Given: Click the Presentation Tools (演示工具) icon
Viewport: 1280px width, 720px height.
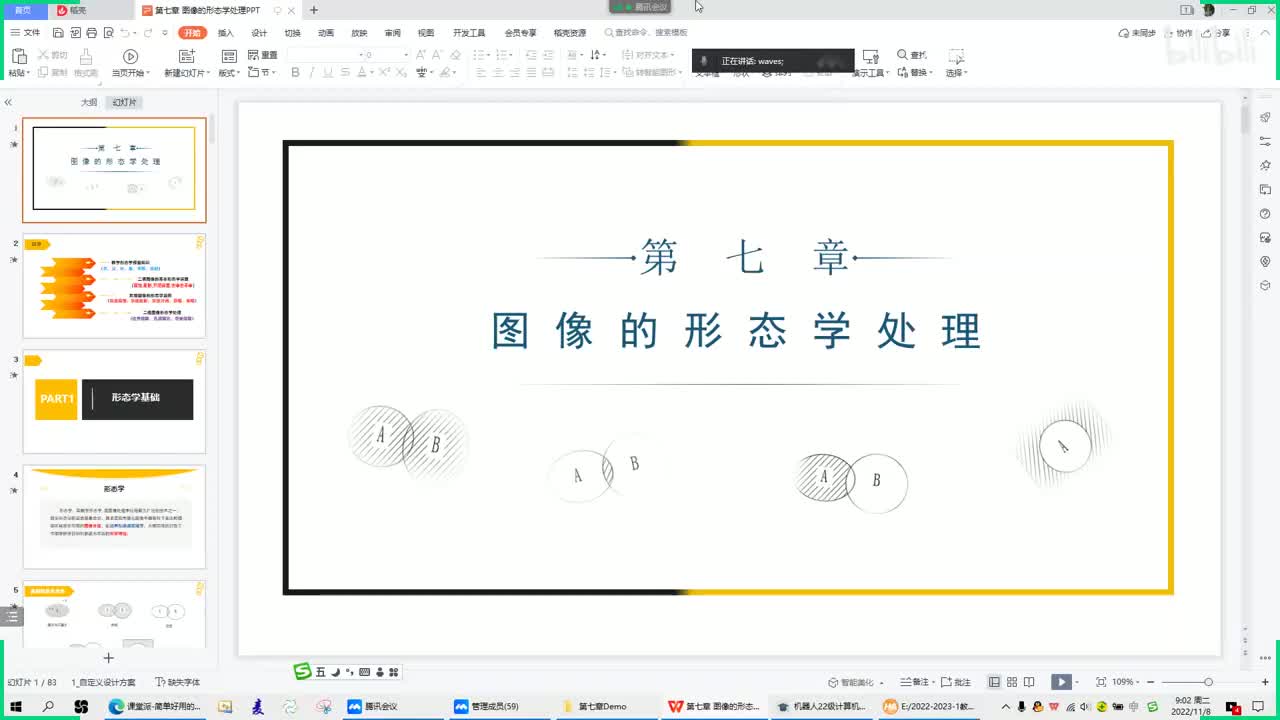Looking at the screenshot, I should [x=871, y=57].
